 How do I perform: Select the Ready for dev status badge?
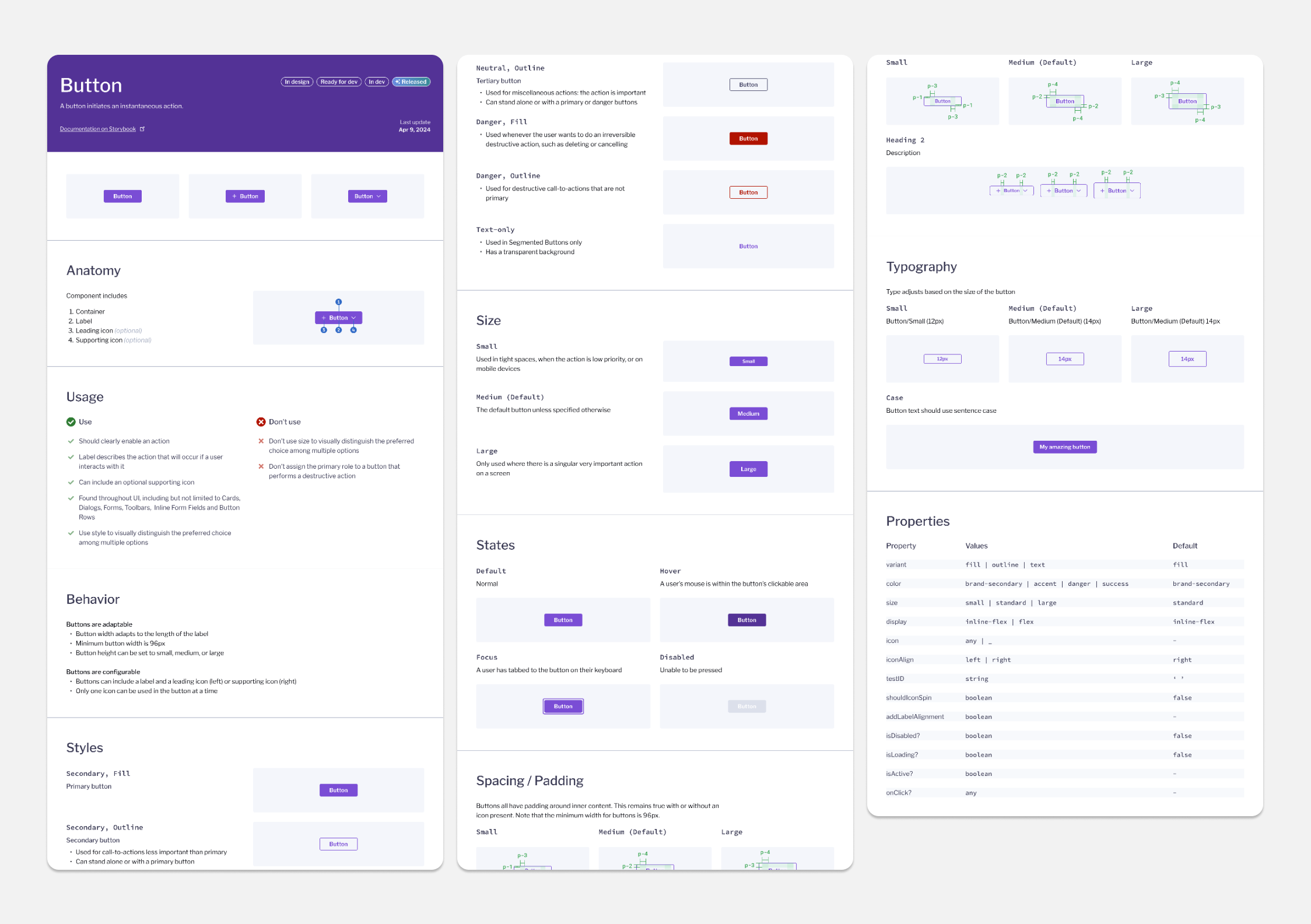coord(339,82)
